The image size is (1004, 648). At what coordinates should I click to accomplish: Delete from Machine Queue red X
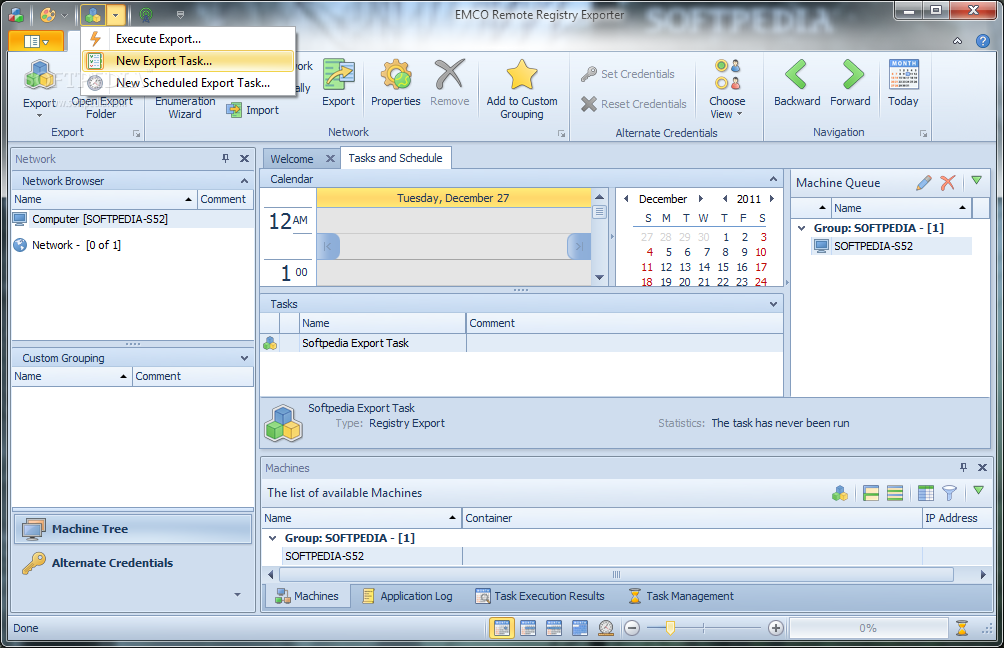(x=948, y=183)
